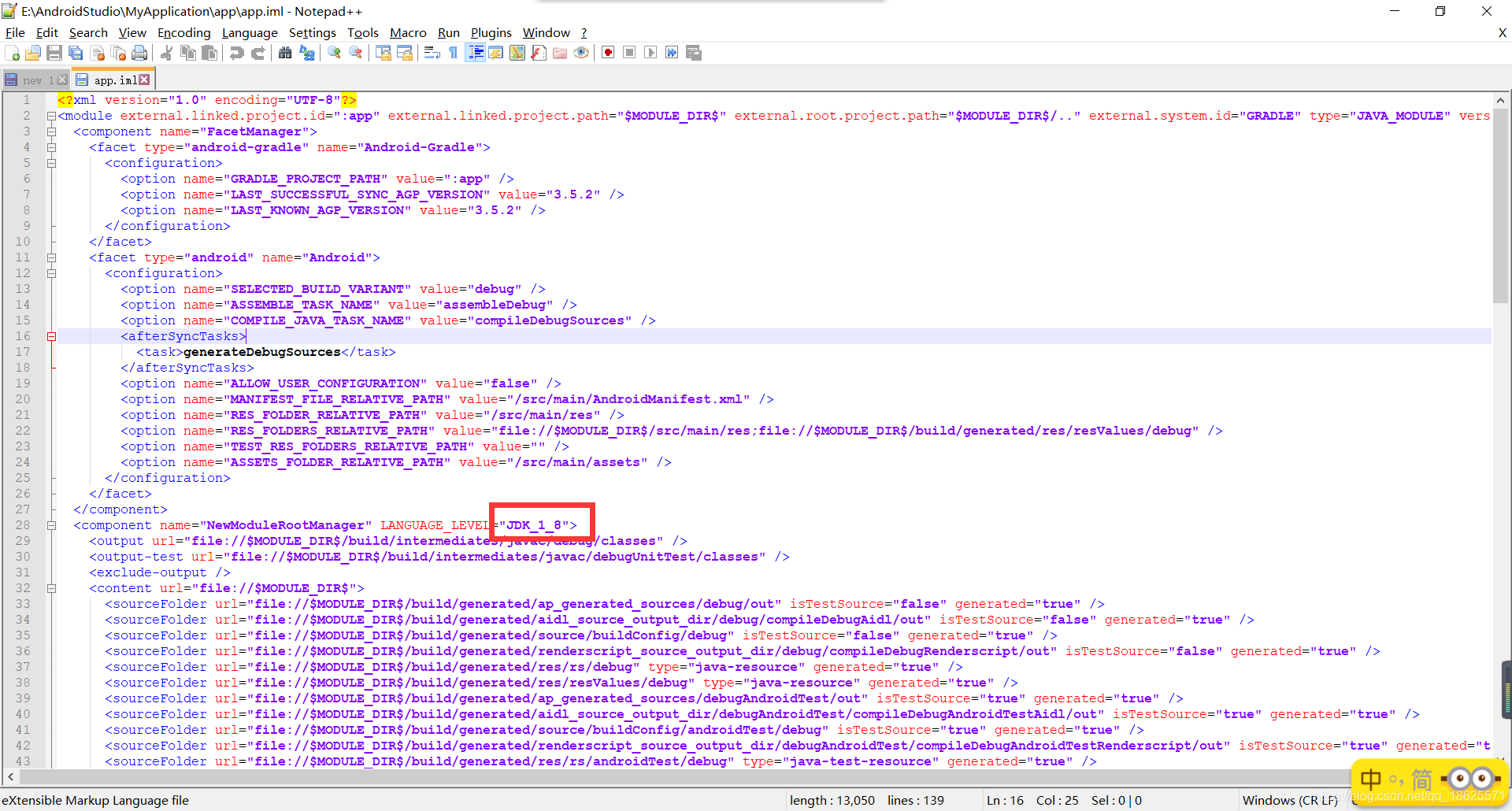Image resolution: width=1512 pixels, height=811 pixels.
Task: Close the app.iml tab with its X
Action: click(145, 79)
